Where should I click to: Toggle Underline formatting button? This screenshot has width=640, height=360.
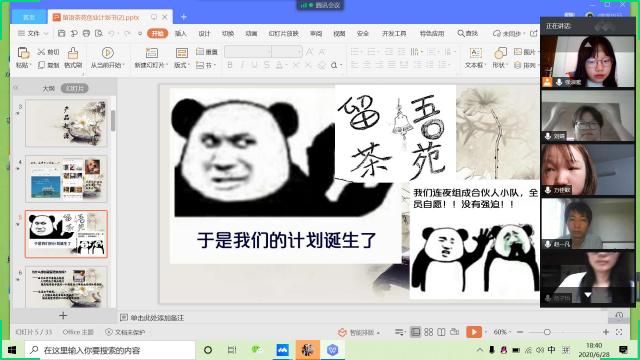click(254, 65)
